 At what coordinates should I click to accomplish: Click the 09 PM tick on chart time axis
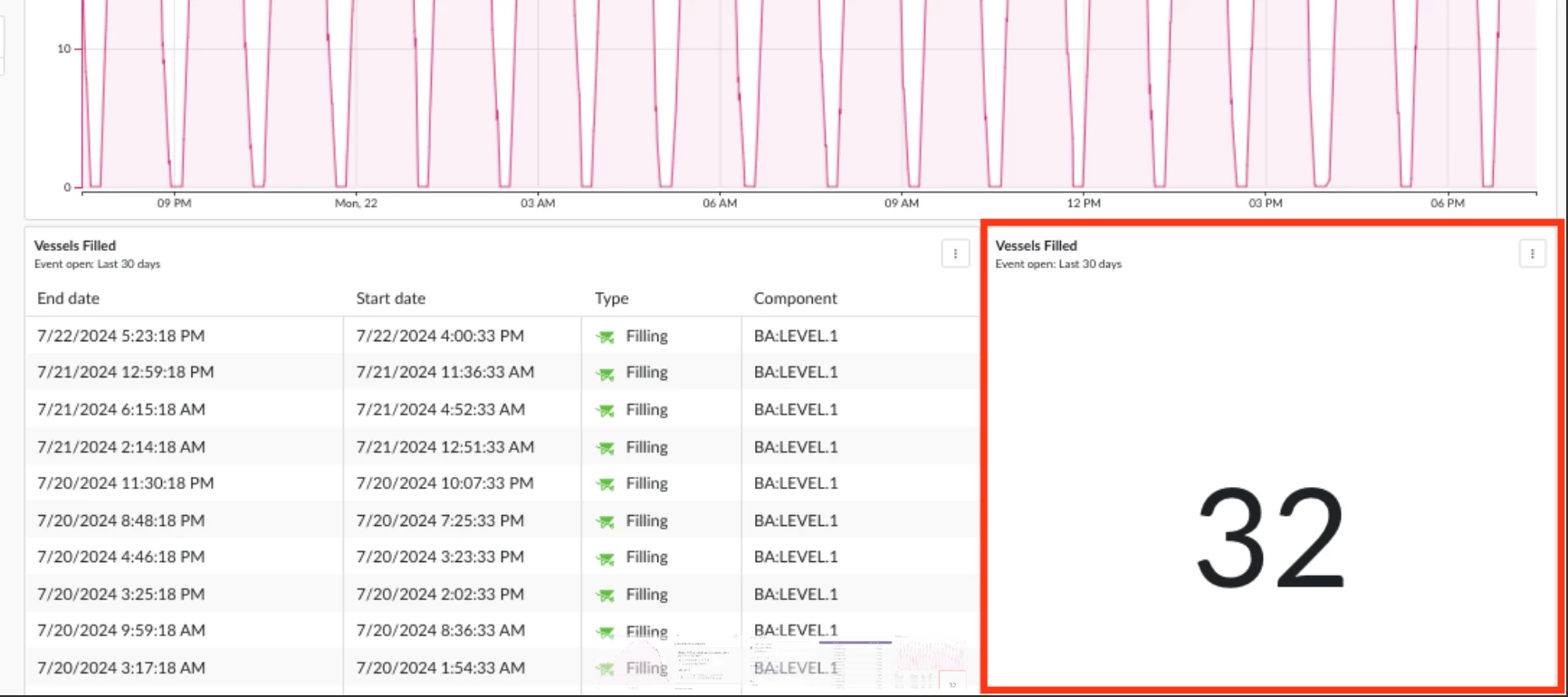174,204
